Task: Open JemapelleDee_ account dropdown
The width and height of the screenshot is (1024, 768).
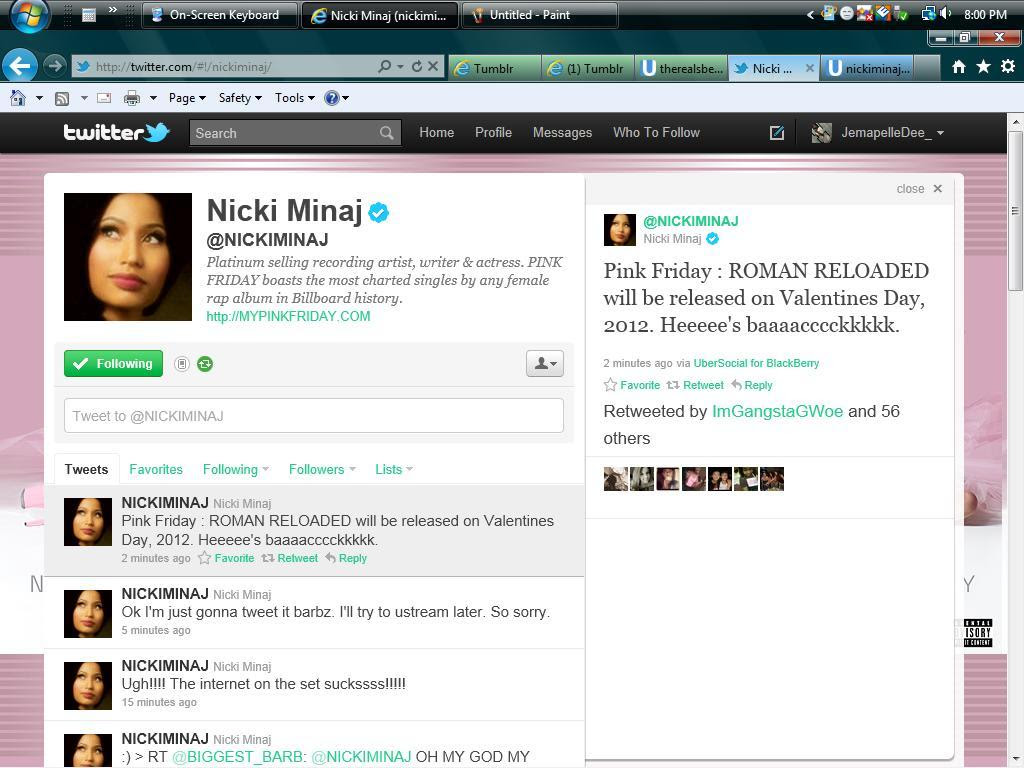Action: click(x=878, y=133)
